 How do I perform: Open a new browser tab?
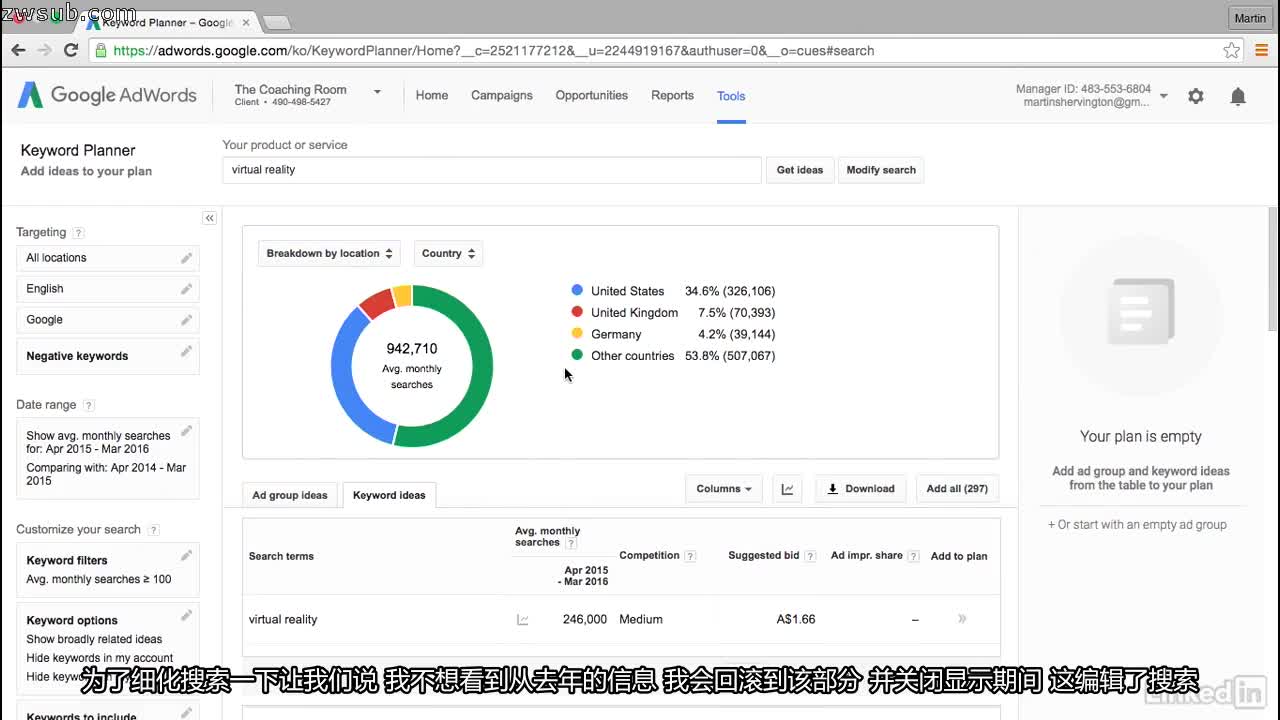276,22
